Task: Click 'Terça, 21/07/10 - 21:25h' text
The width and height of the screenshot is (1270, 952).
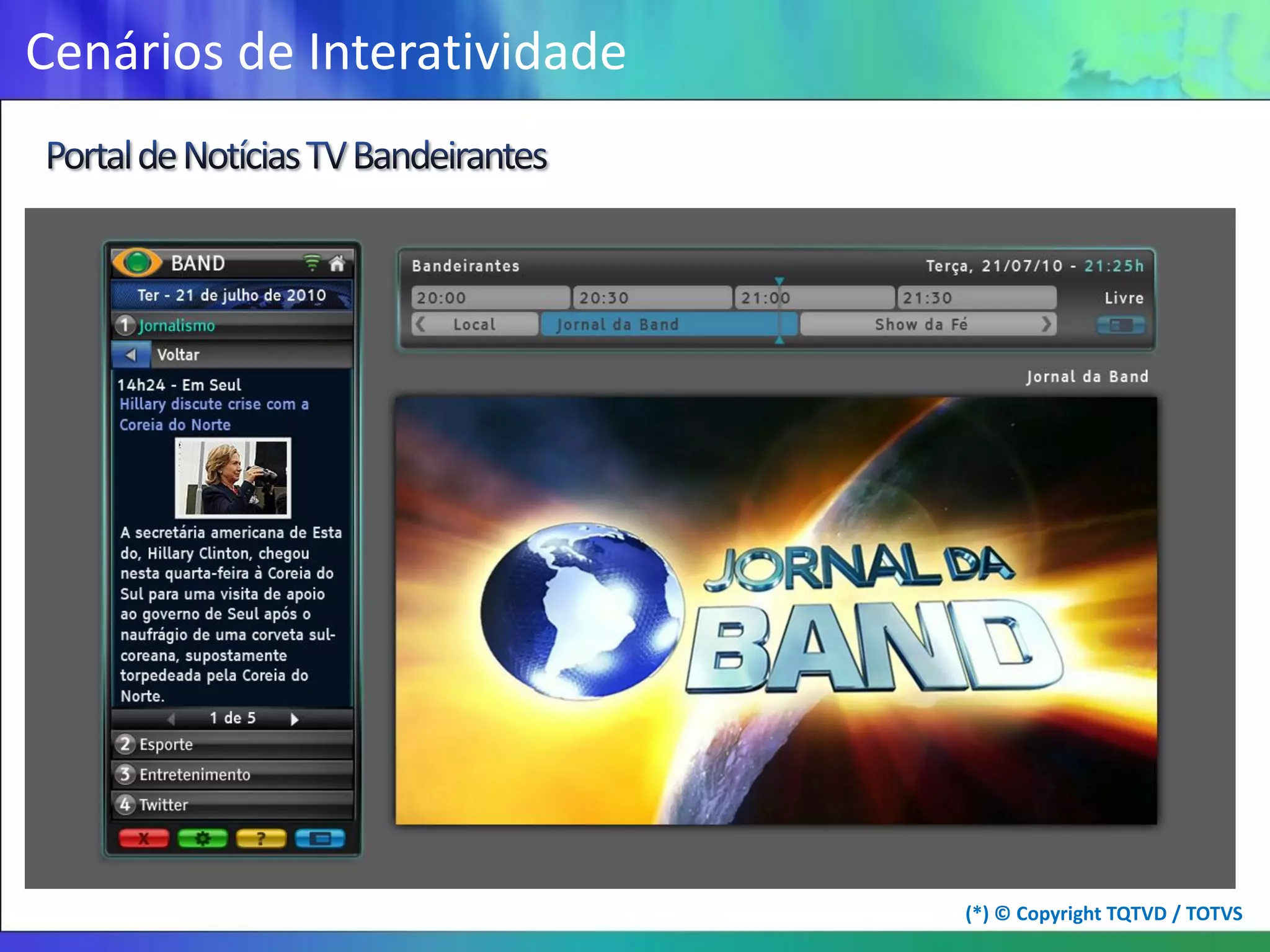Action: [1035, 266]
